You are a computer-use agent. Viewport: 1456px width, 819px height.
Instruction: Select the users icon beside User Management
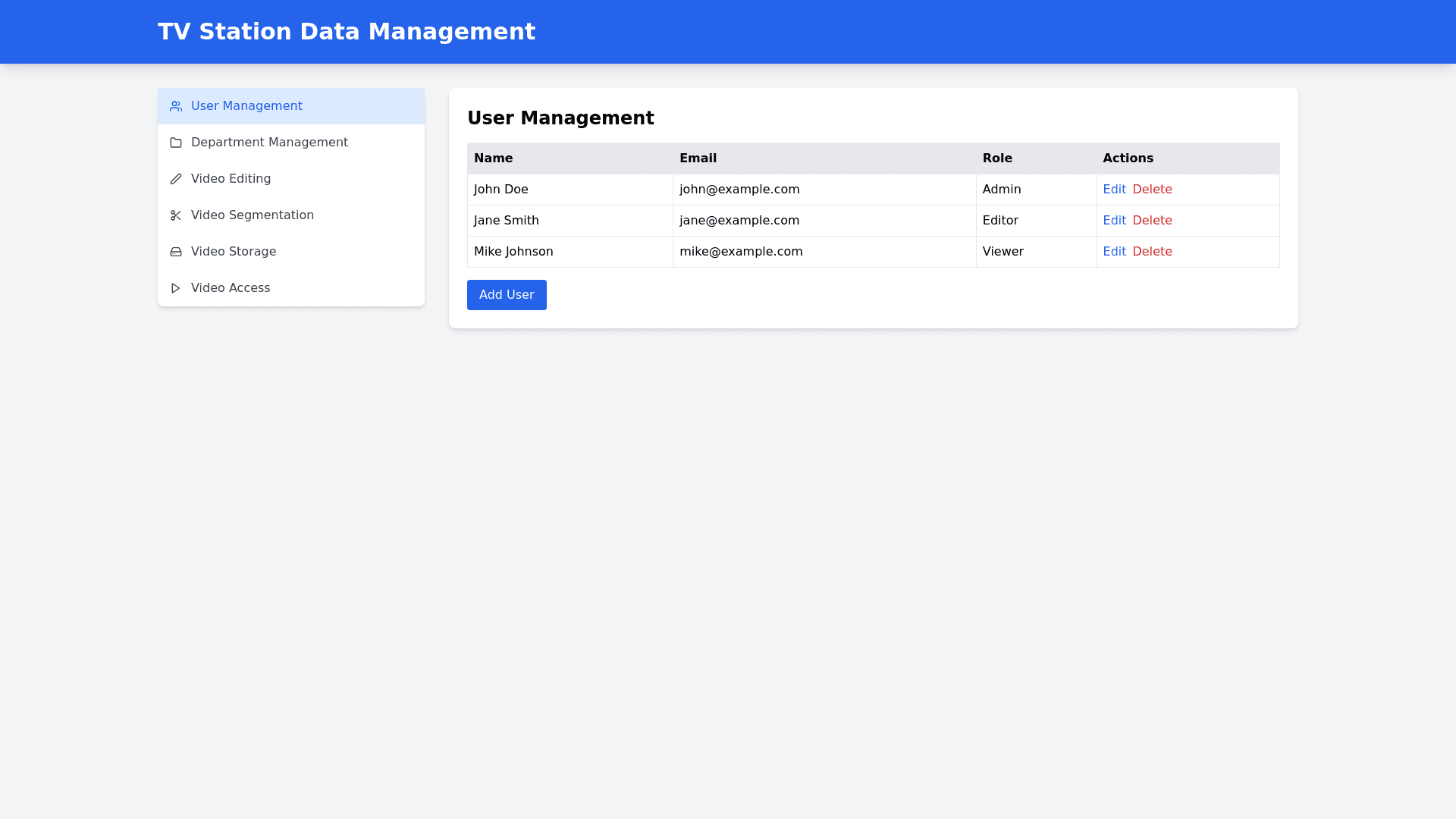(x=175, y=106)
